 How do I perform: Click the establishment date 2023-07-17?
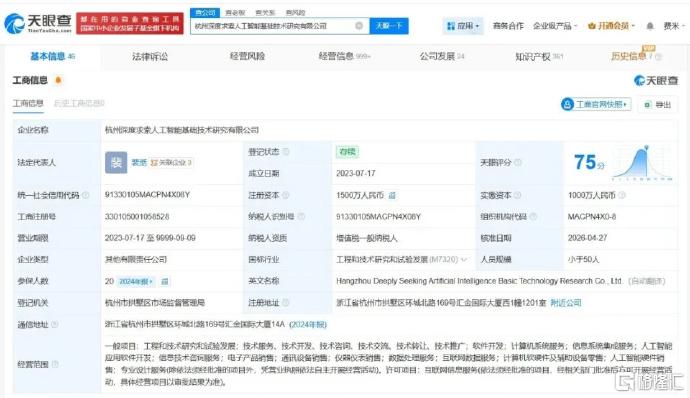[356, 173]
